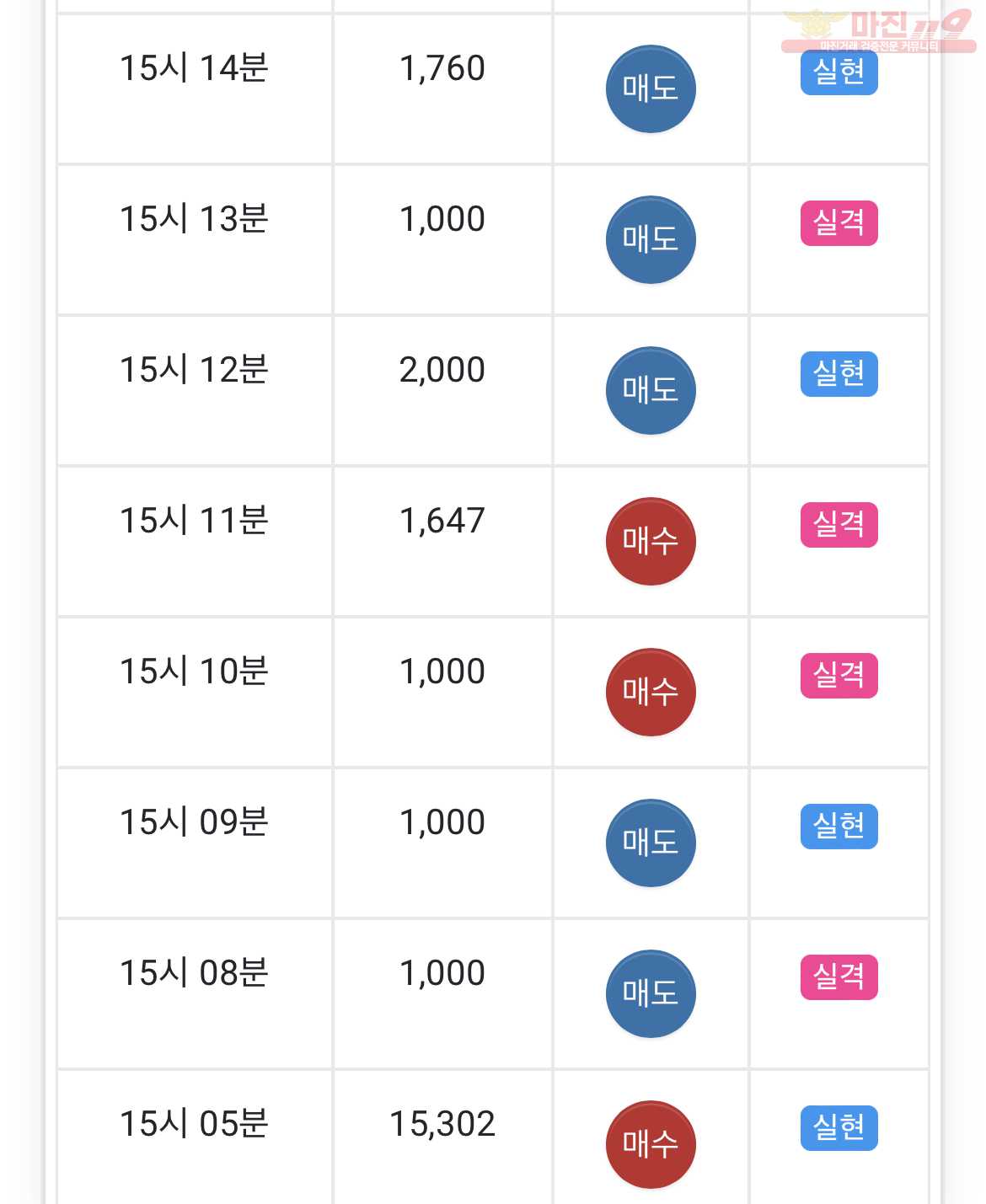Viewport: 986px width, 1204px height.
Task: Tap the red 매수 circle at 15시 11분
Action: 651,541
